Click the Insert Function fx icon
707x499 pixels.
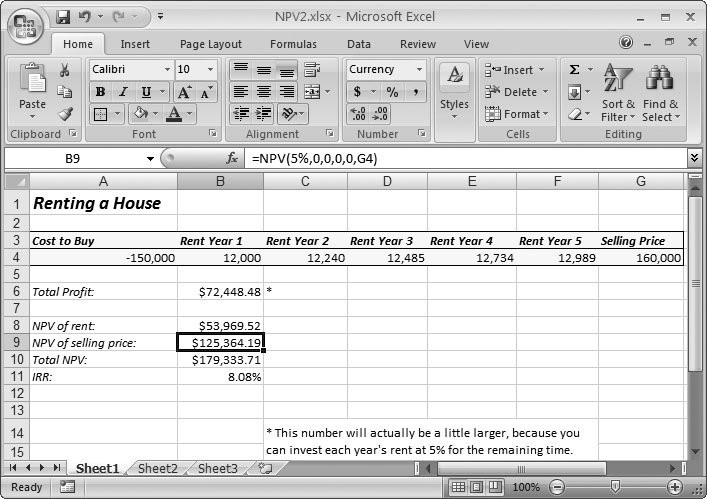232,158
